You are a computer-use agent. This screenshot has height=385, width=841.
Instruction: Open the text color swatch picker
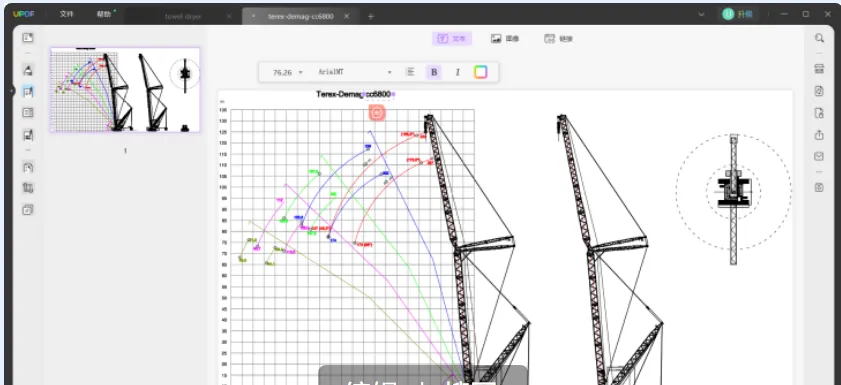tap(481, 72)
